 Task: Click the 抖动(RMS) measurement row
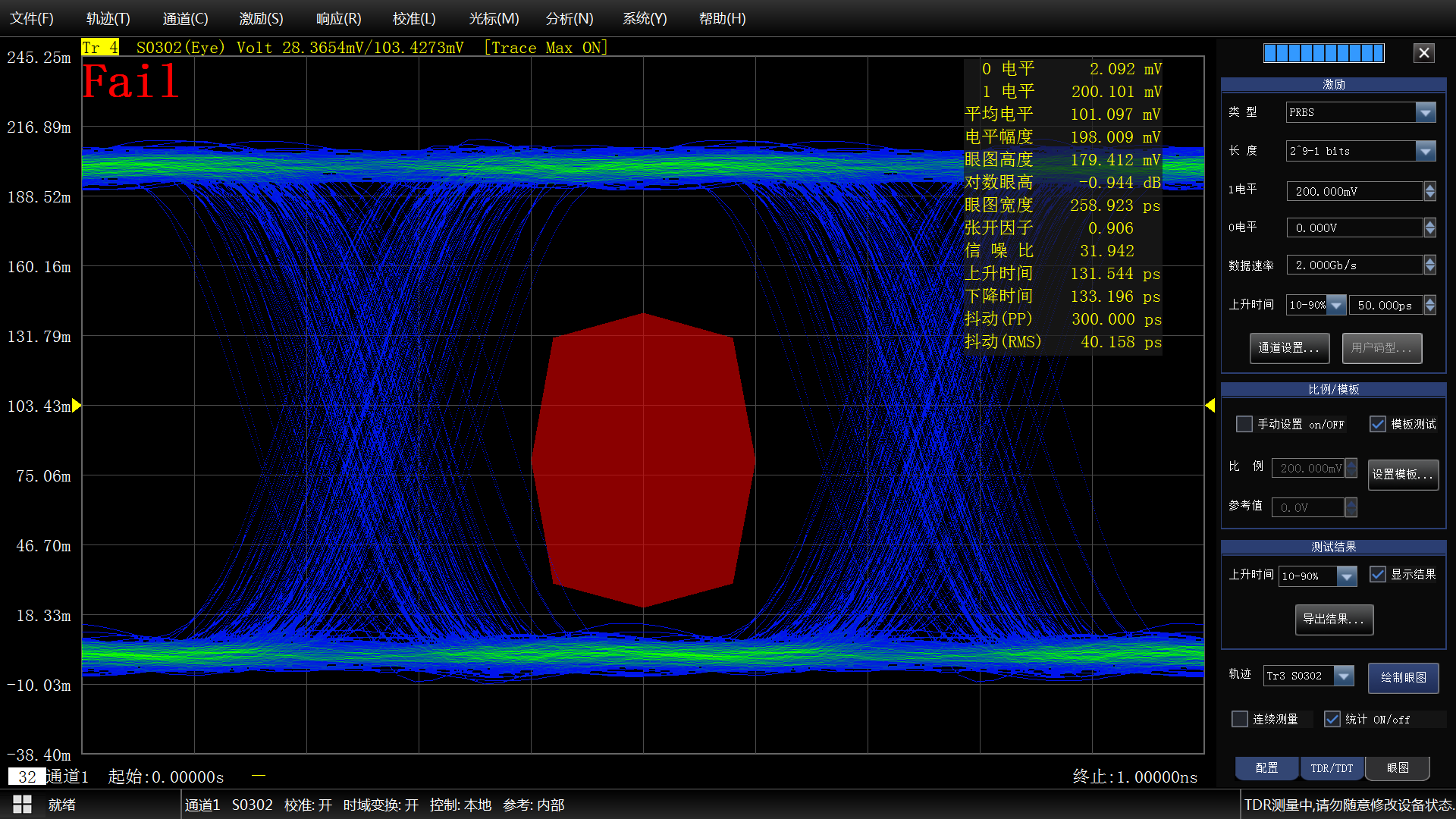1062,342
